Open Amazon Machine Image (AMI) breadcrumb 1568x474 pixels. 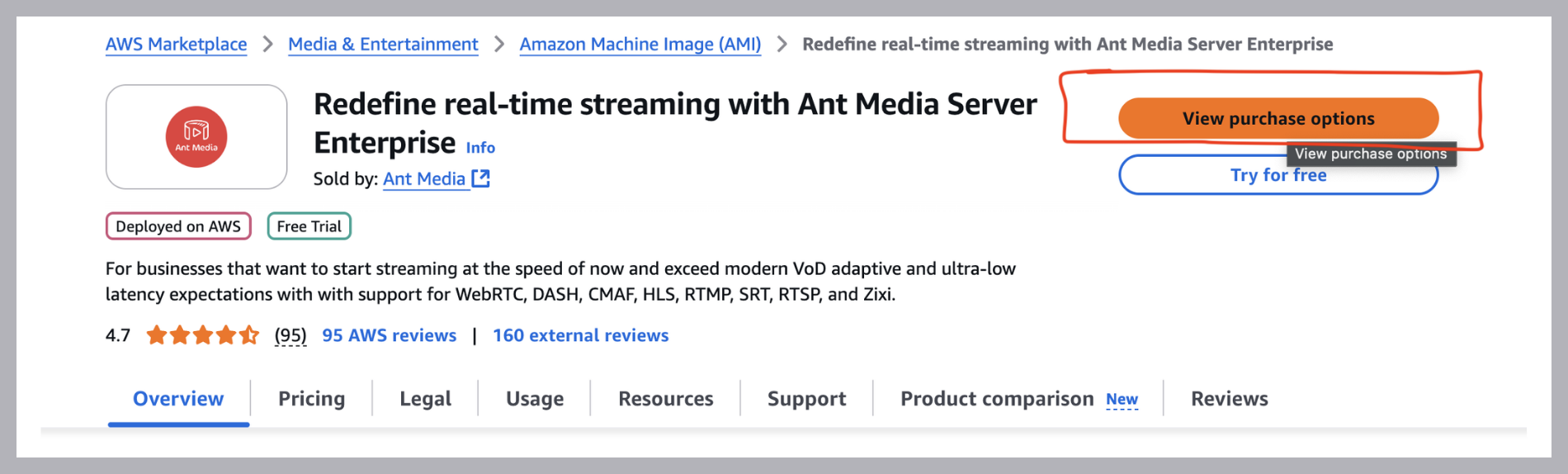pos(640,44)
